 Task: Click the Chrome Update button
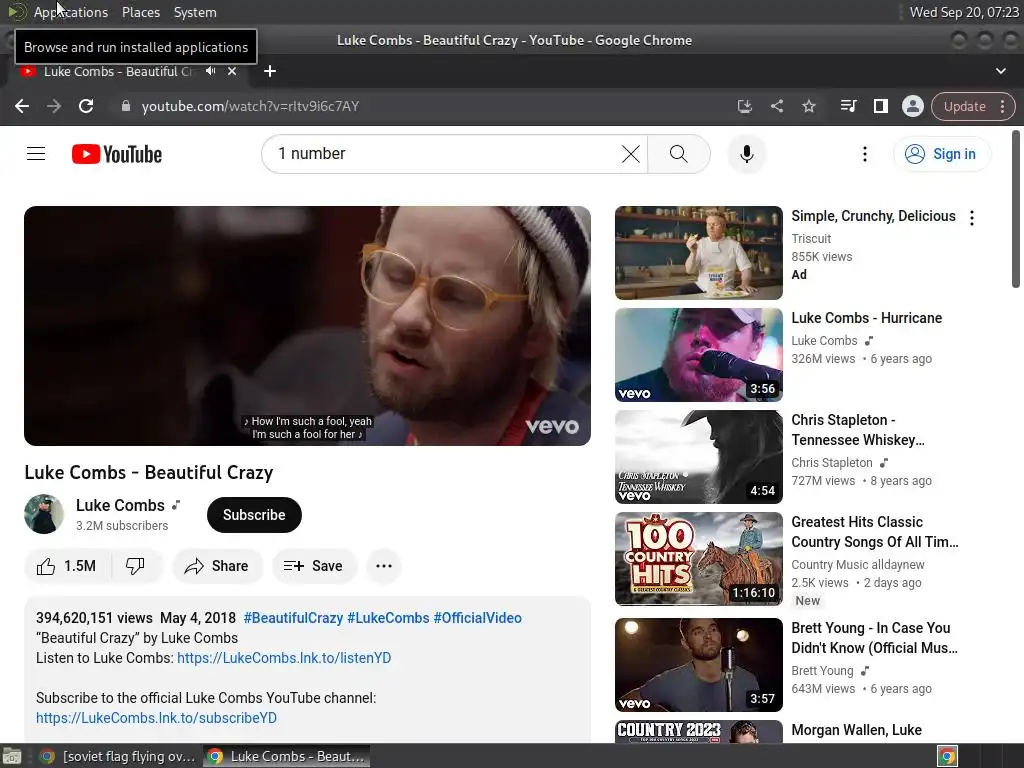964,106
